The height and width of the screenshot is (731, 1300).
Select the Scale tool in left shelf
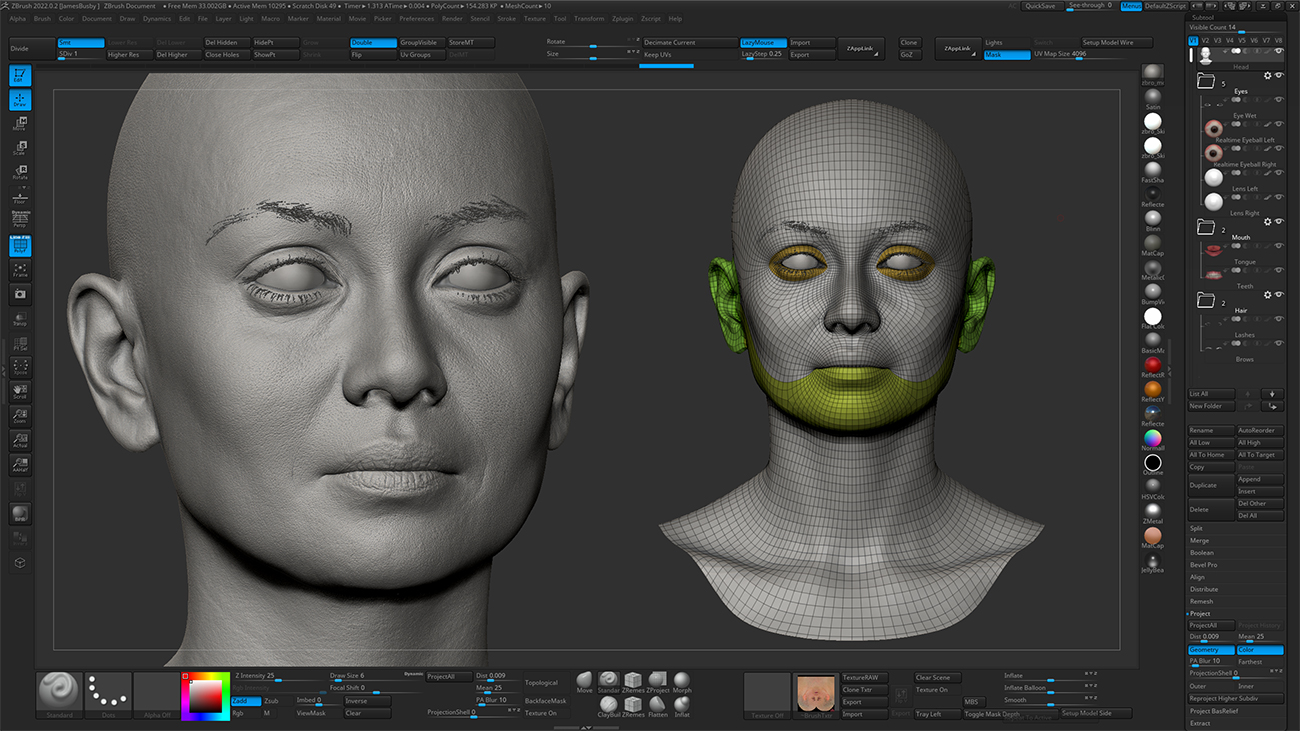[20, 148]
